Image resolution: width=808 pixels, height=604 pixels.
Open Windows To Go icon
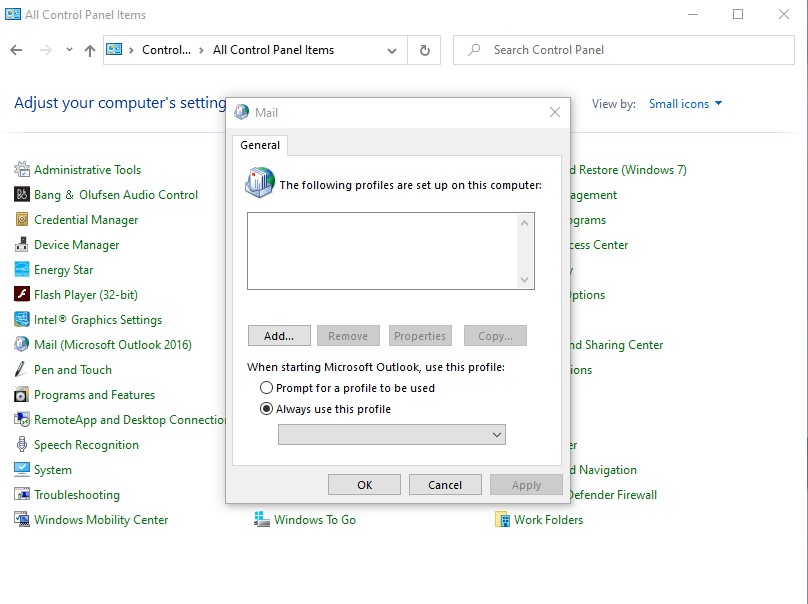click(x=262, y=519)
